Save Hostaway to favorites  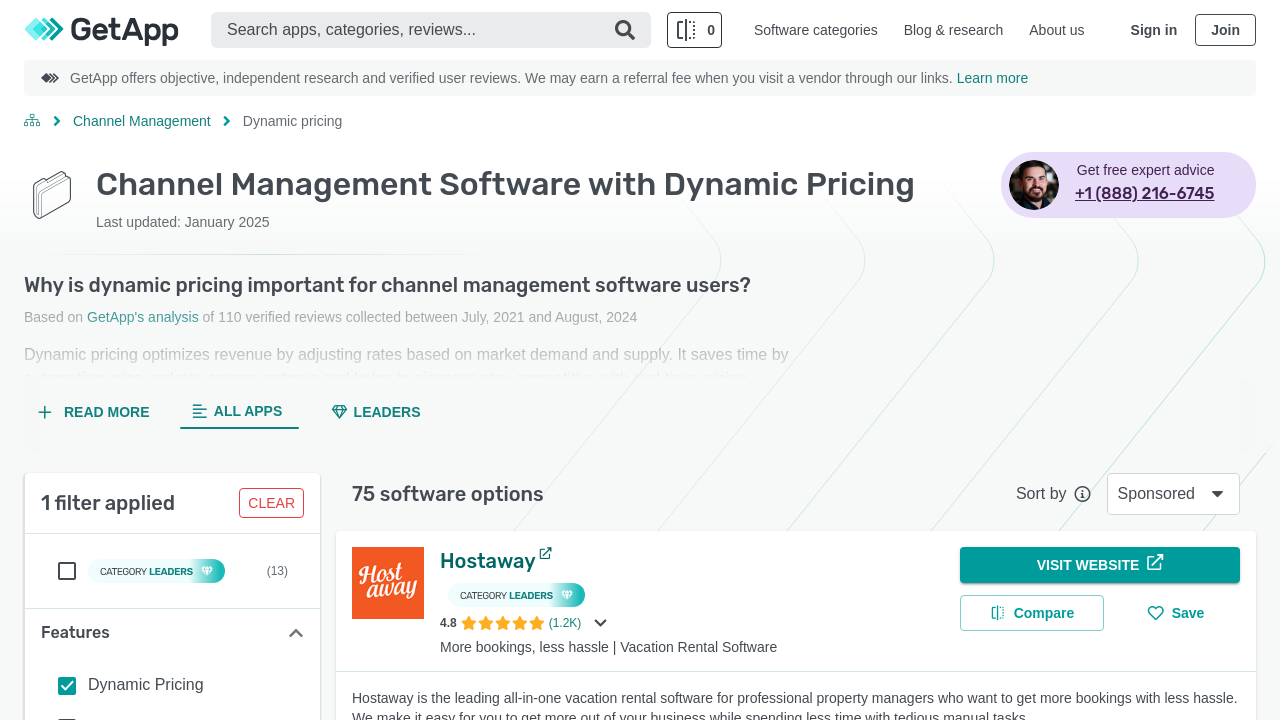click(1176, 613)
